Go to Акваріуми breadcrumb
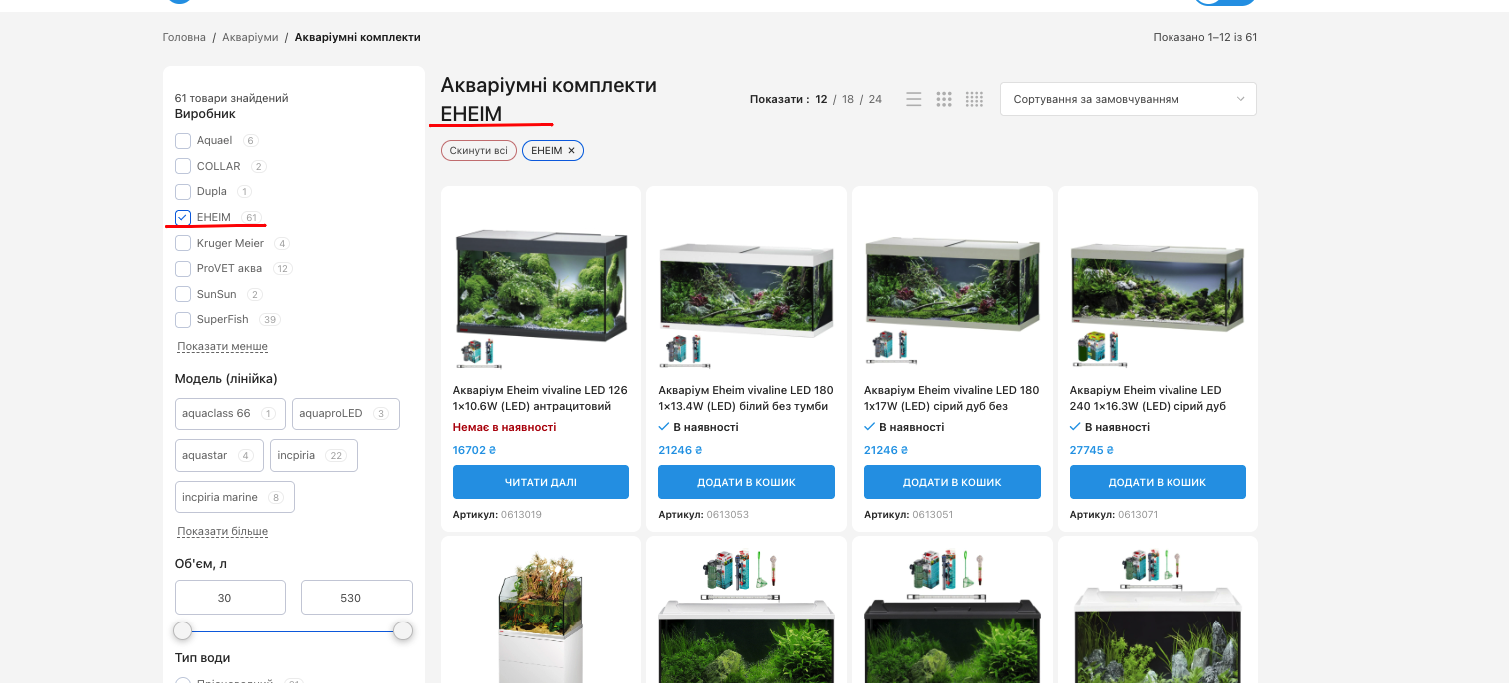The image size is (1509, 683). coord(250,37)
